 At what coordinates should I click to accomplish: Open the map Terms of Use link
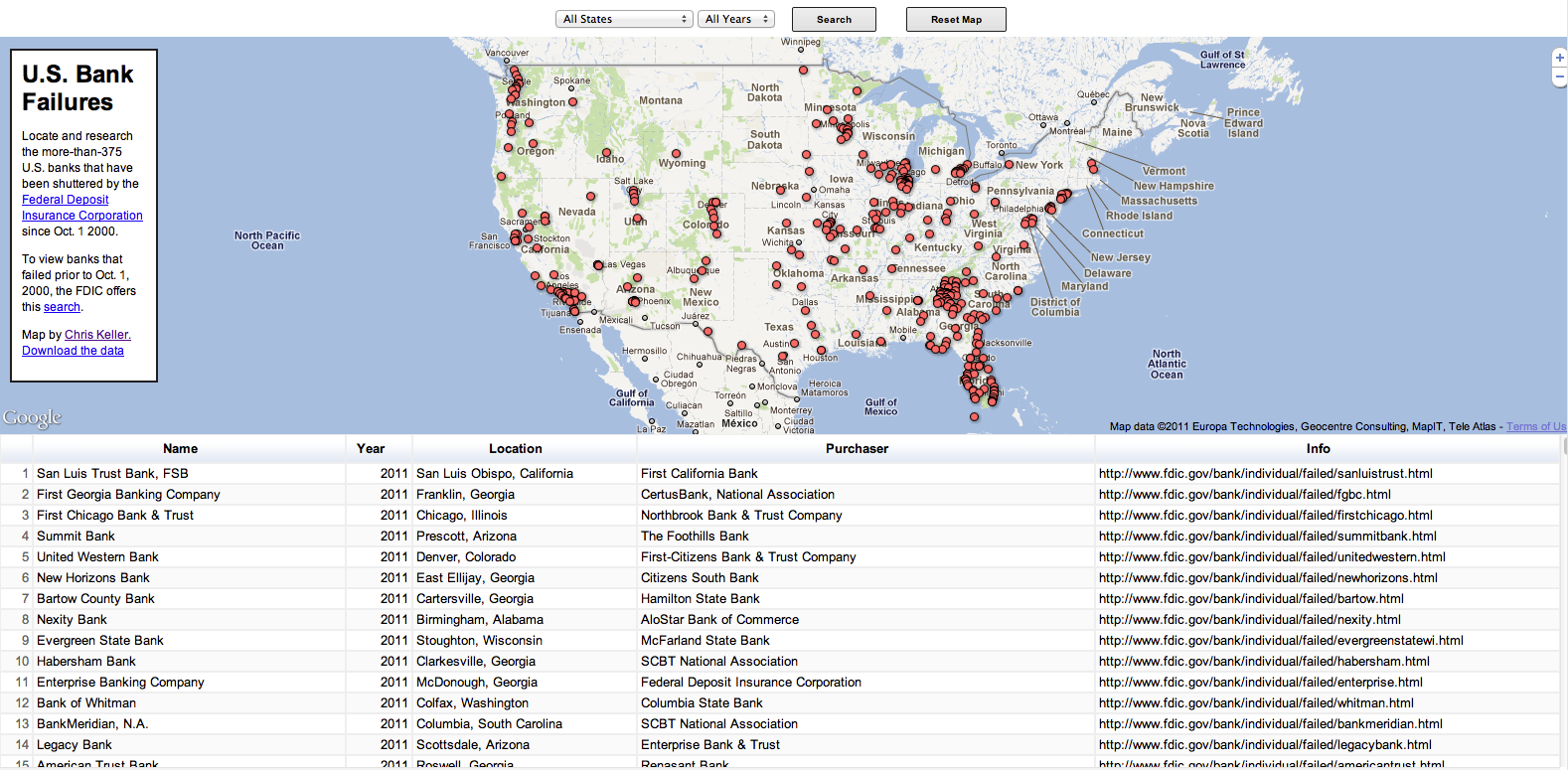click(x=1536, y=426)
